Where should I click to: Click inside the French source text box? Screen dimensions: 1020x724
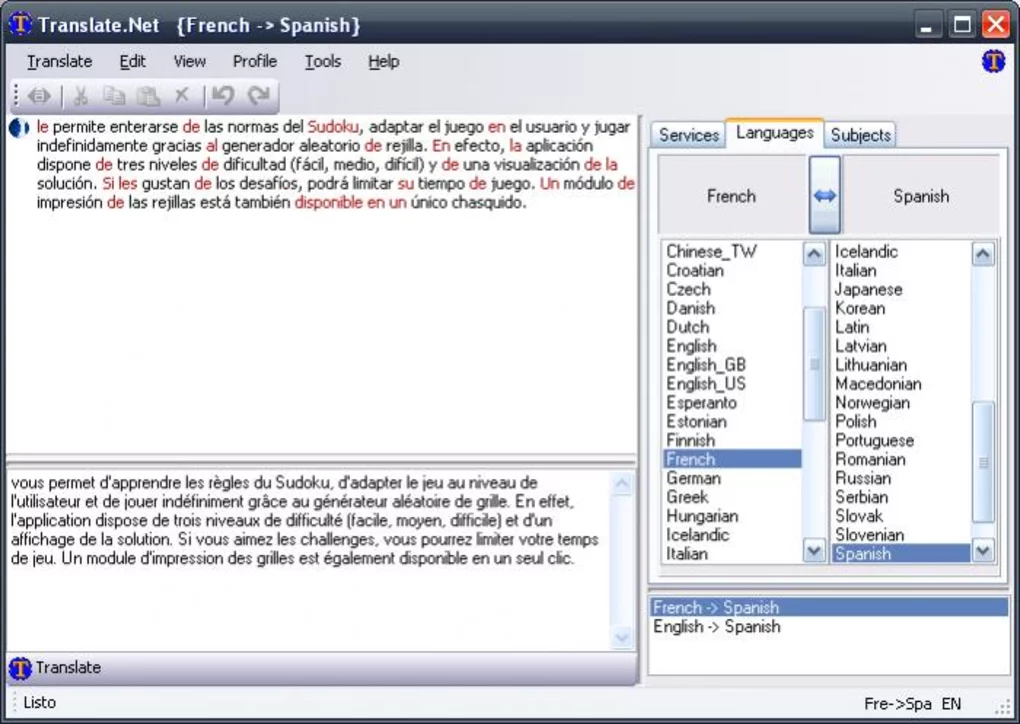pyautogui.click(x=309, y=559)
